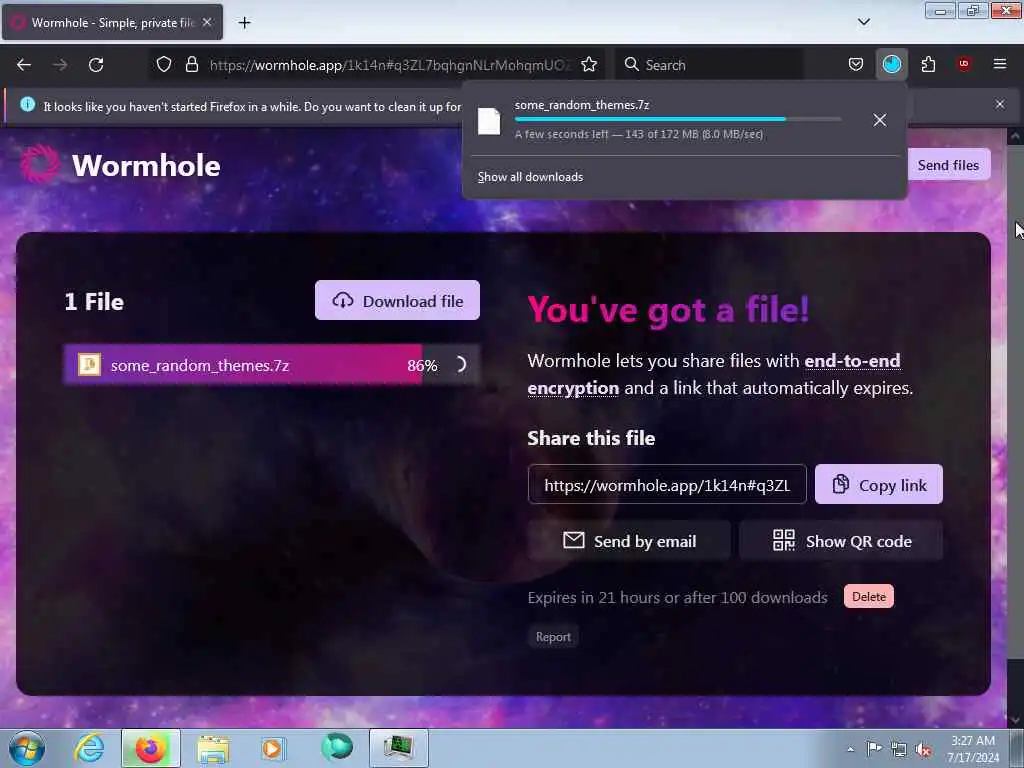The image size is (1024, 768).
Task: Click the network tray icon
Action: (x=899, y=750)
